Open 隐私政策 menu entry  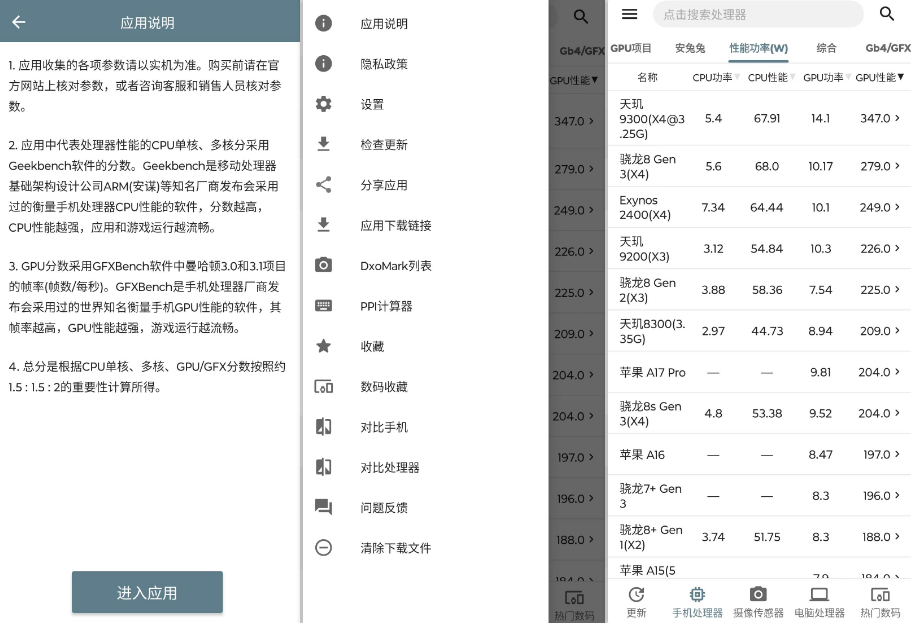point(384,64)
